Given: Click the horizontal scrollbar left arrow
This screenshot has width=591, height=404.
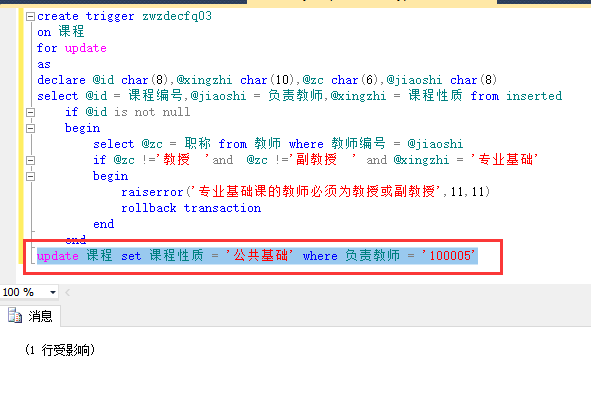Looking at the screenshot, I should click(67, 292).
